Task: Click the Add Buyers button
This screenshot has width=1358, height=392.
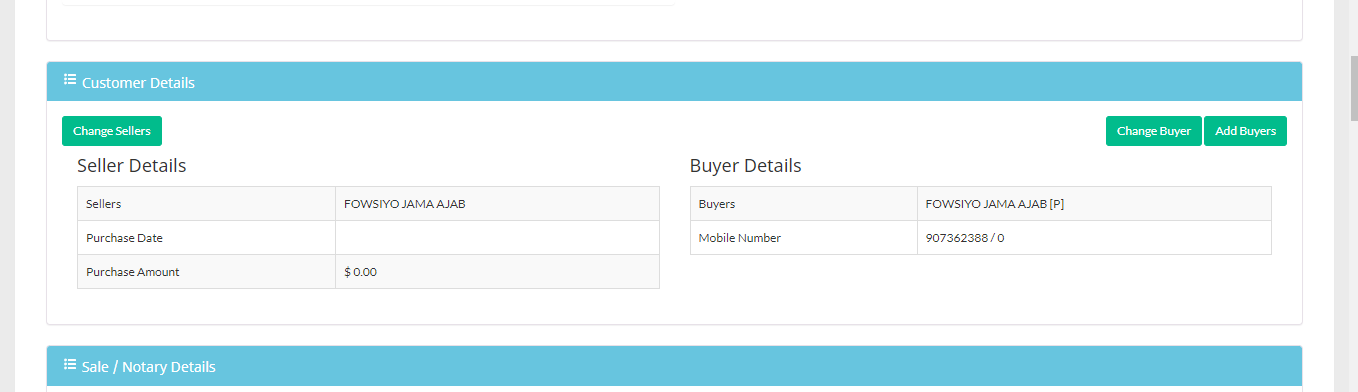Action: [1245, 131]
